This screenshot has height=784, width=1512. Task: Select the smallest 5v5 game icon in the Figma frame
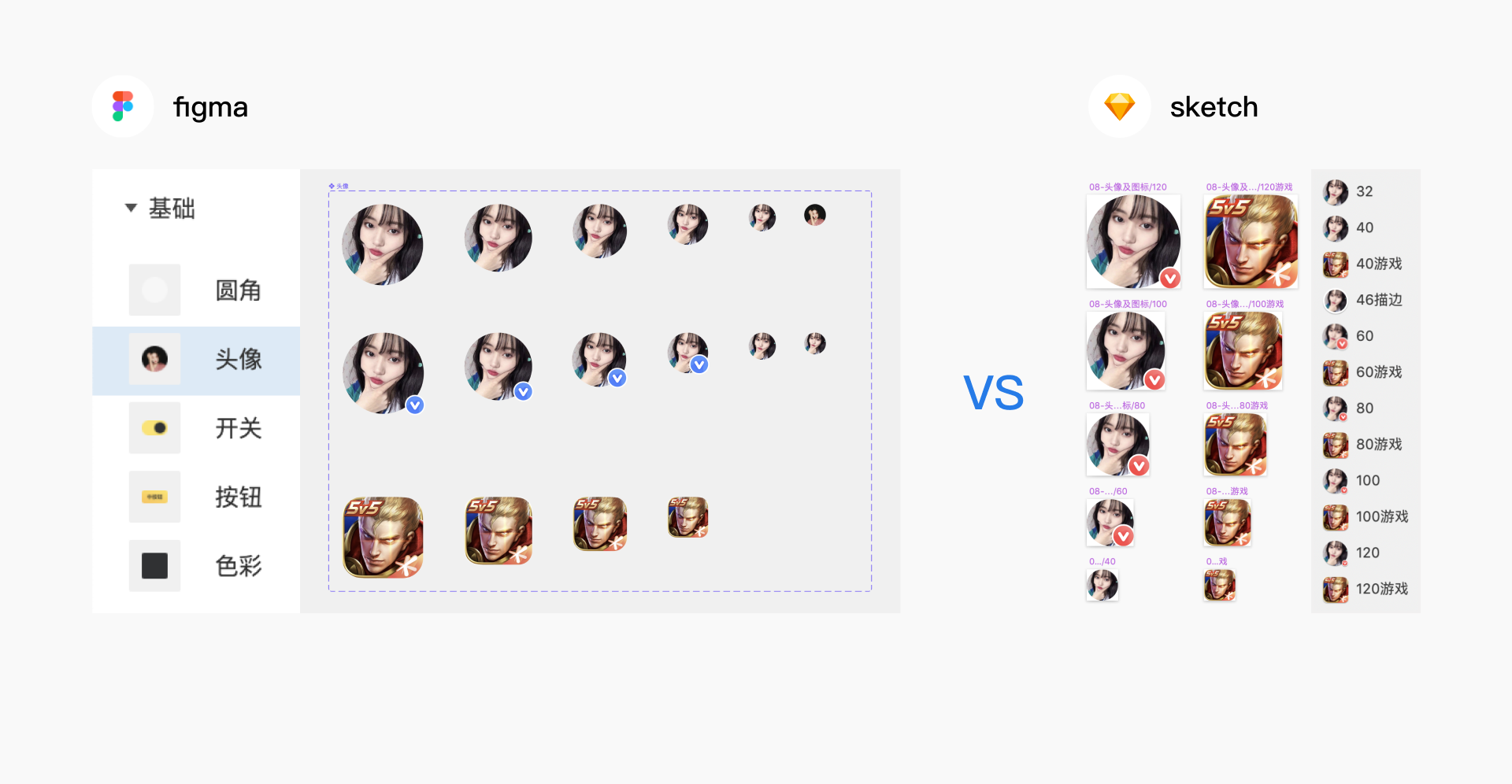687,517
